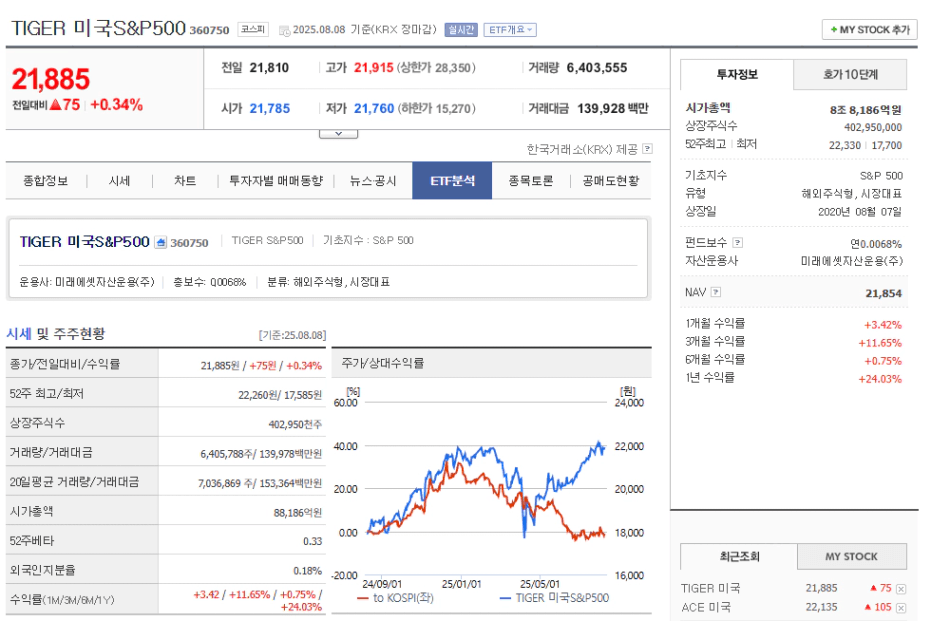Switch to 호가10단계 tab

(850, 74)
